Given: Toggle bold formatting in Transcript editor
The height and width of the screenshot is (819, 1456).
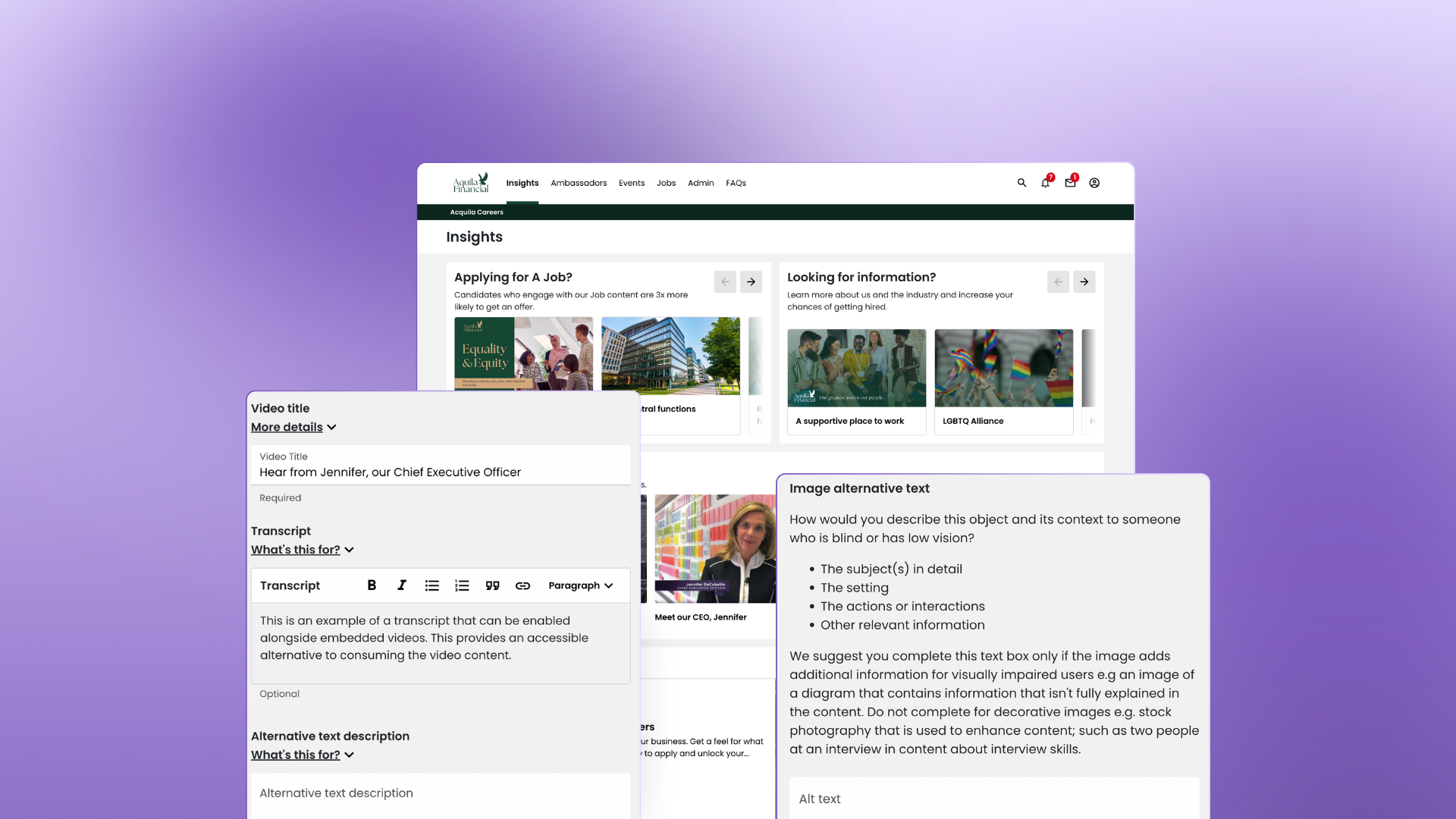Looking at the screenshot, I should [x=372, y=585].
